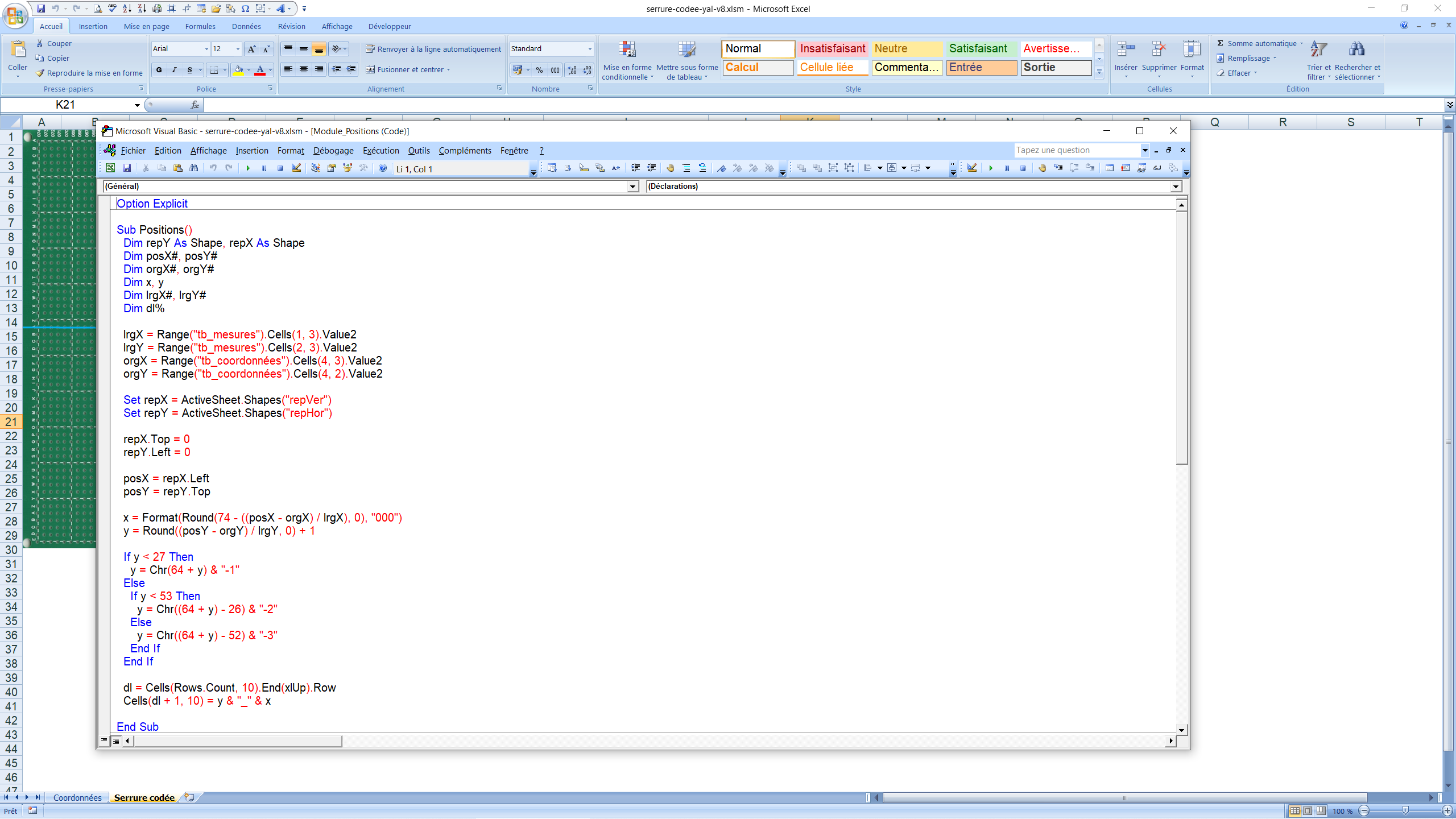Apply the Calcul cell style
The image size is (1456, 819).
tap(758, 67)
